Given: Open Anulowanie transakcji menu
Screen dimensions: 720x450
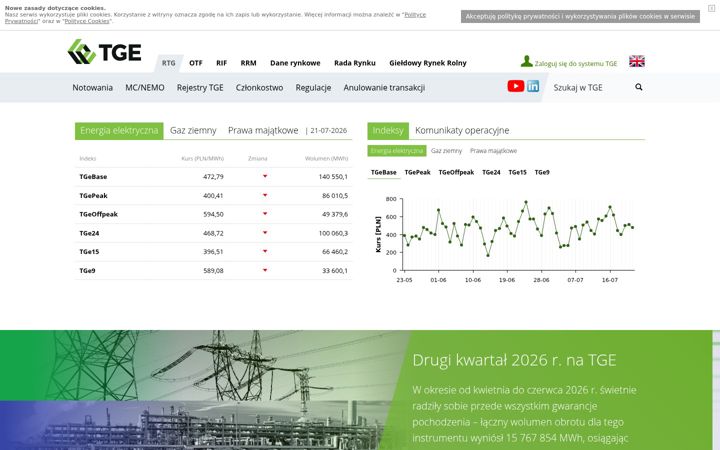Looking at the screenshot, I should coord(384,87).
